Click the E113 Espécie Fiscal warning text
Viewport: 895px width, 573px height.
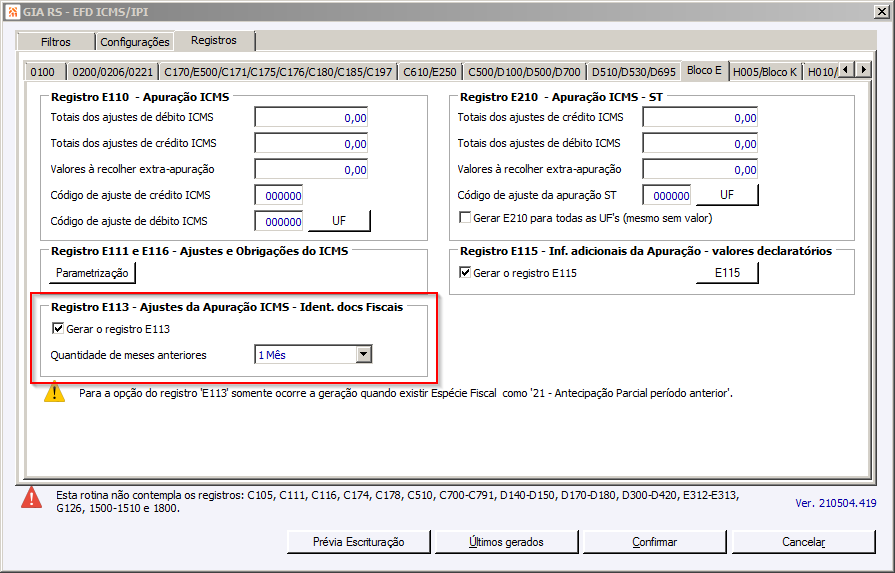click(x=406, y=393)
